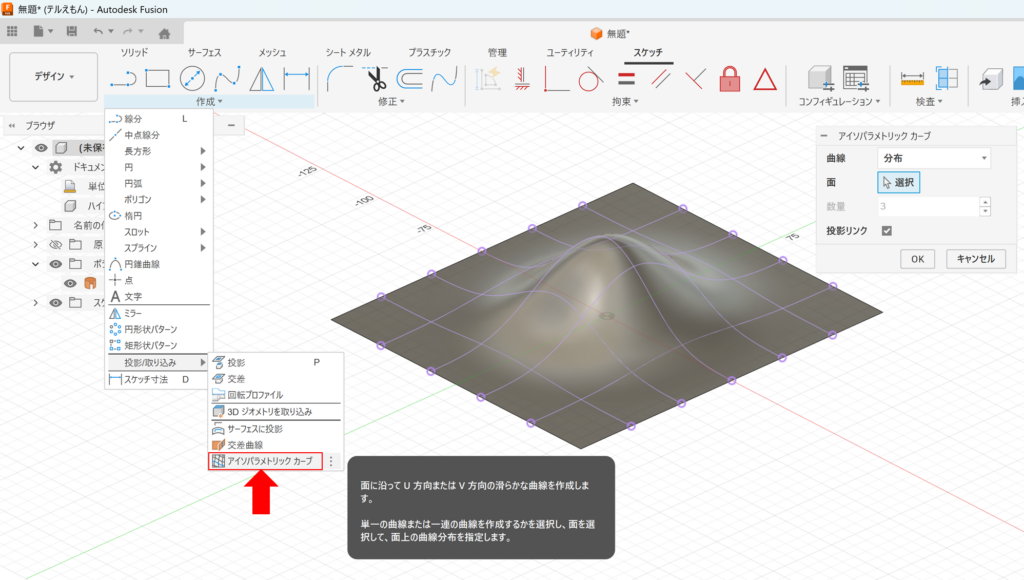Click the 数量 stepper up arrow

coord(985,202)
